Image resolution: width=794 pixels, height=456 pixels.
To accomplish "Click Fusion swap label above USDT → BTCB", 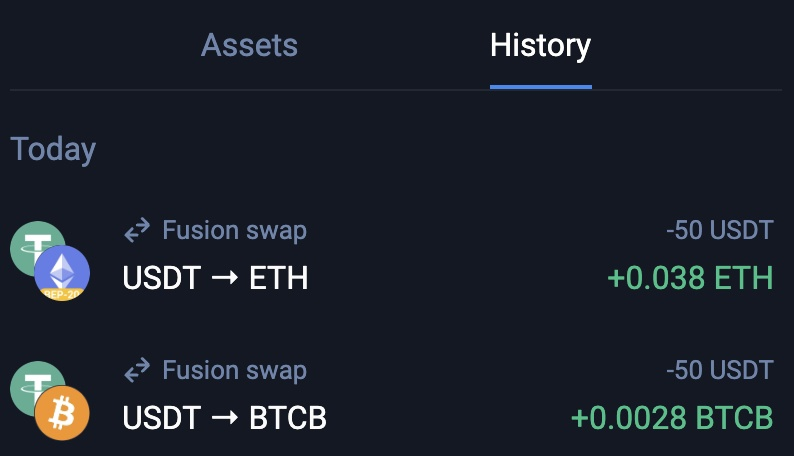I will click(234, 371).
